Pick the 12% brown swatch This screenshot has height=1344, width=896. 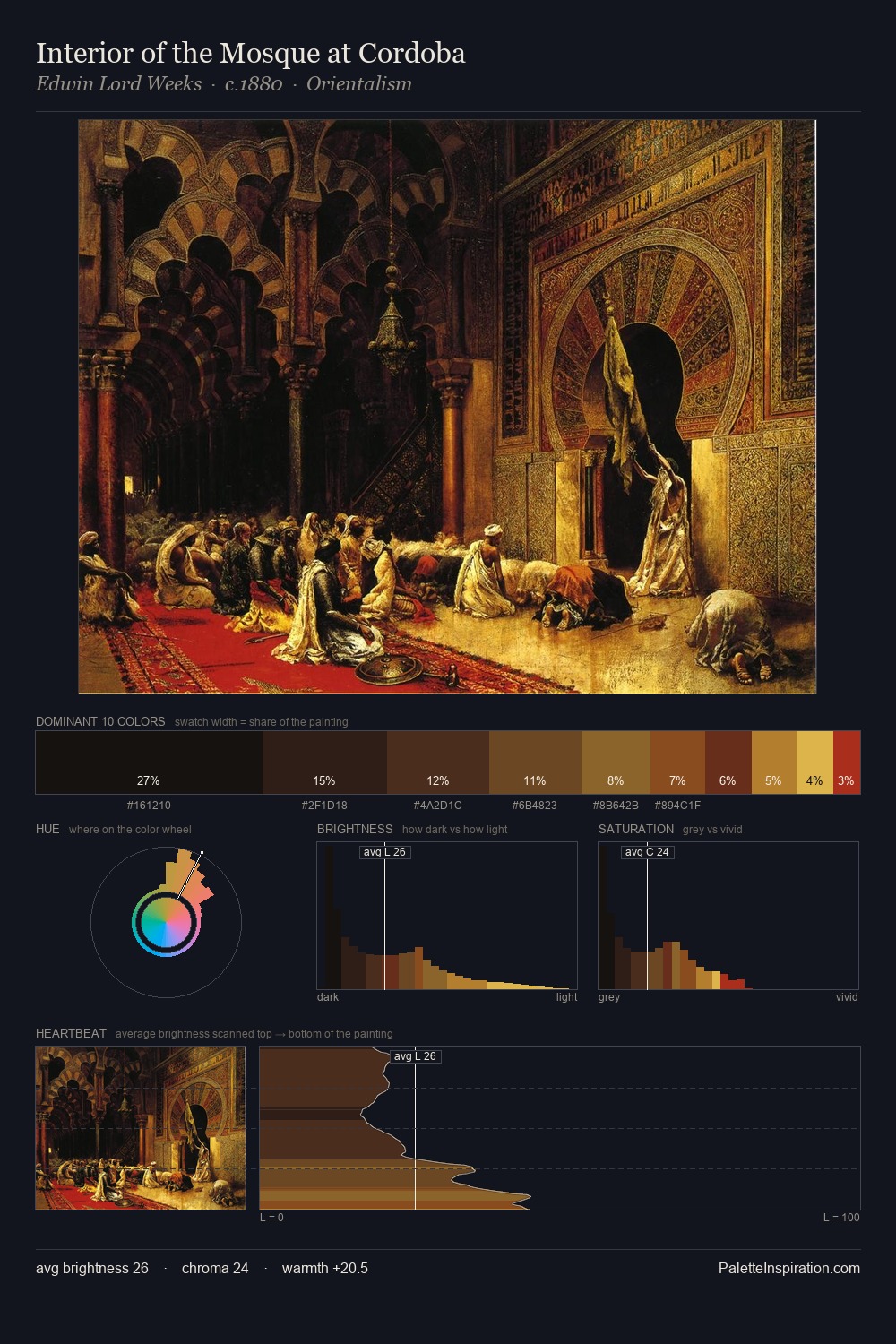[x=438, y=762]
